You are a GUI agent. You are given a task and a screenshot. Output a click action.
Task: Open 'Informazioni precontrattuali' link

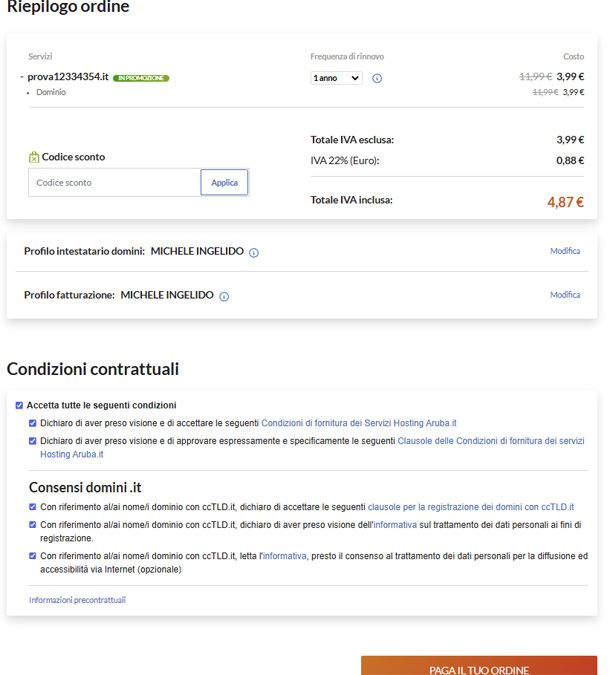coord(77,600)
